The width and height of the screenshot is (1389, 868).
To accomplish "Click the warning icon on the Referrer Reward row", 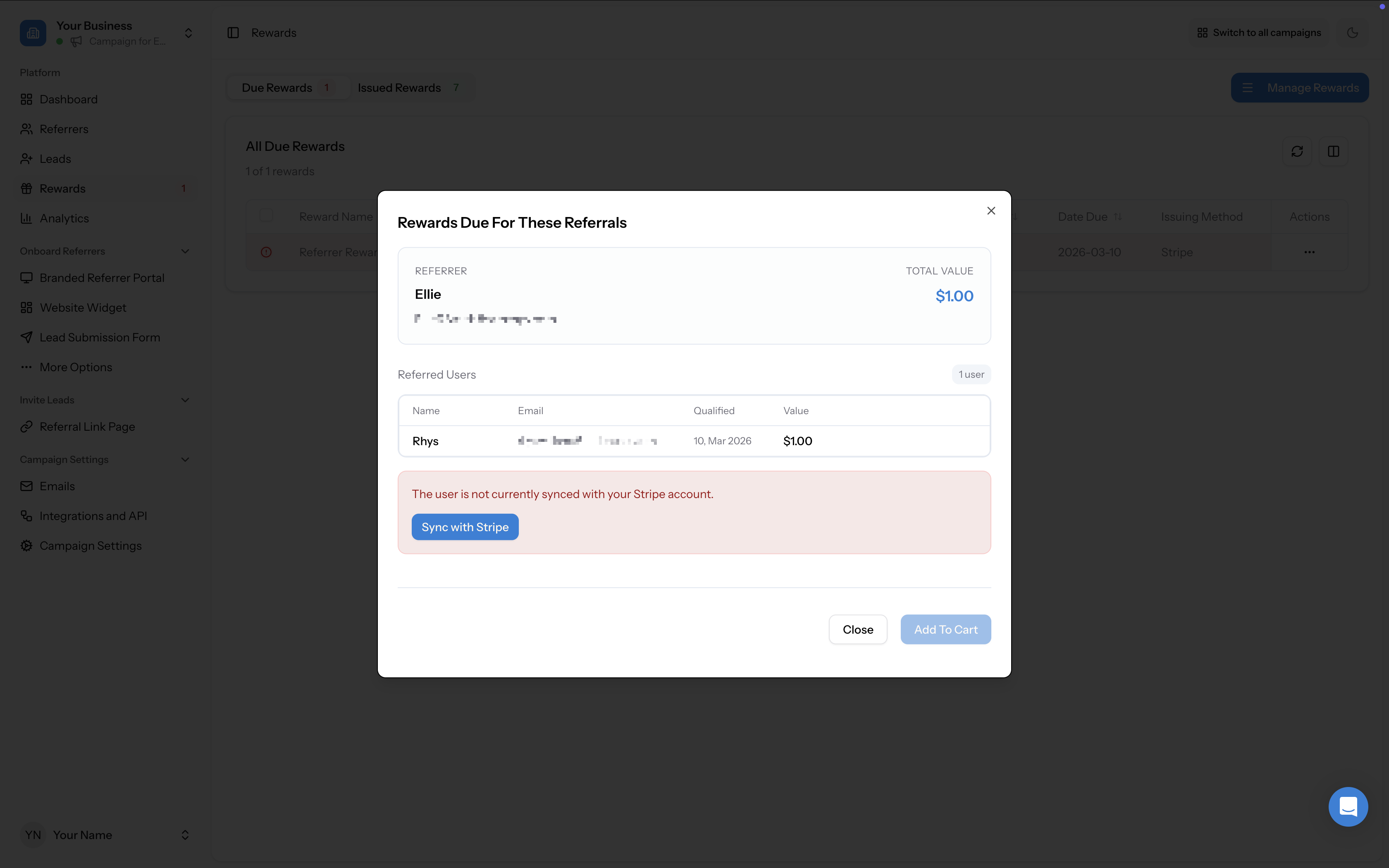I will click(266, 251).
